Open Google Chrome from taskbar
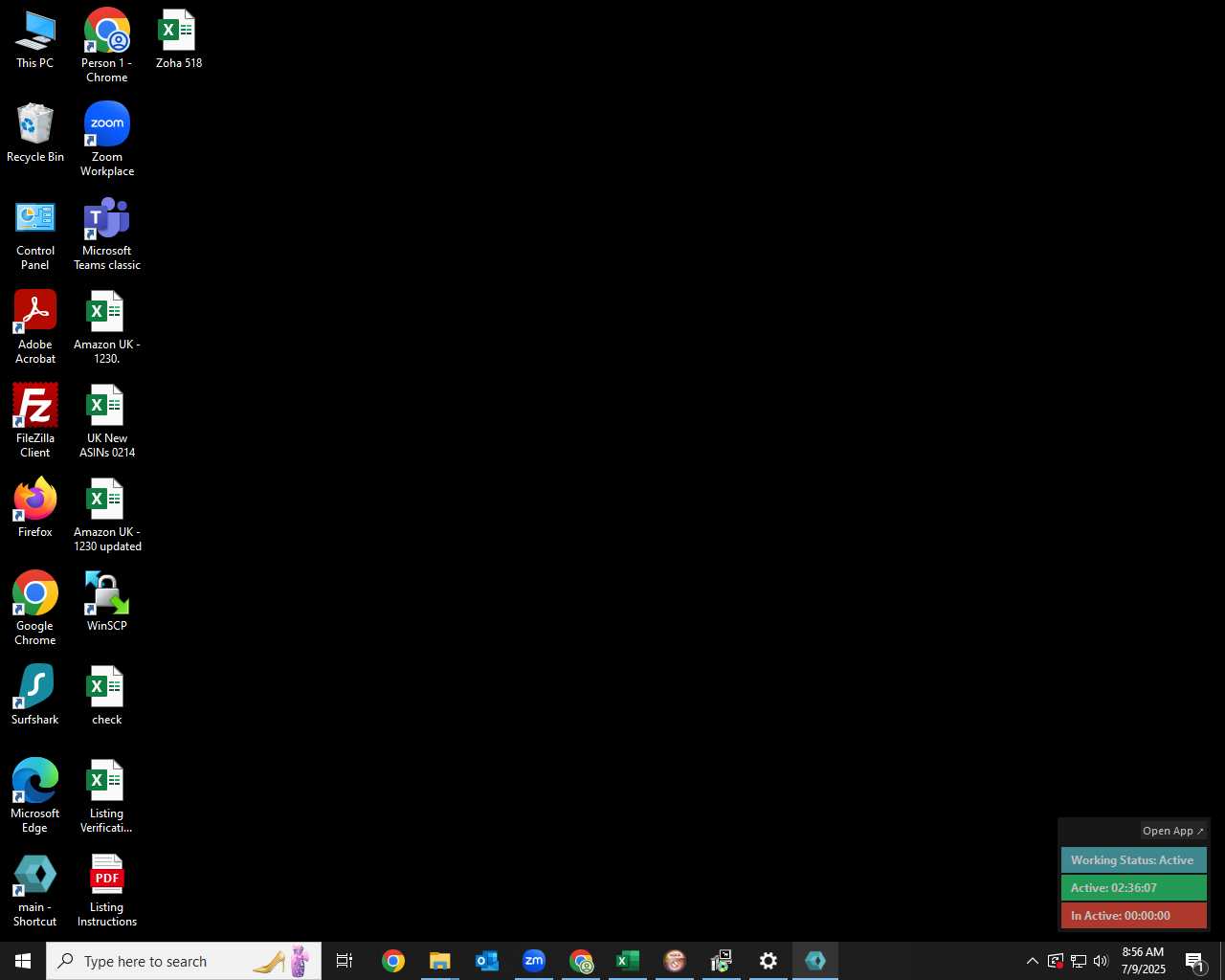The width and height of the screenshot is (1225, 980). [x=393, y=961]
